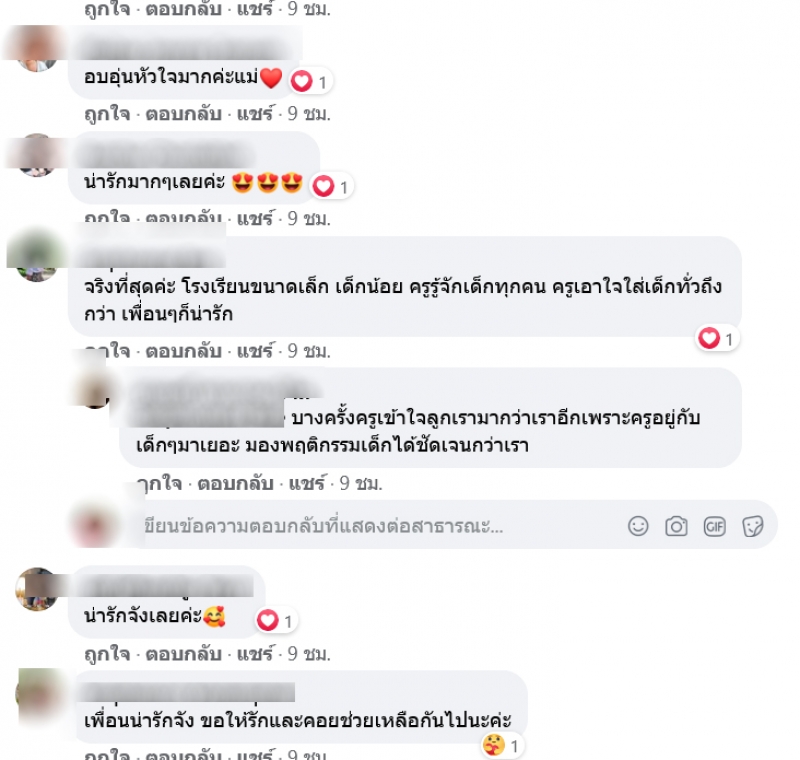Screen dimensions: 800x760
Task: Open the sticker picker in reply box
Action: pos(753,526)
